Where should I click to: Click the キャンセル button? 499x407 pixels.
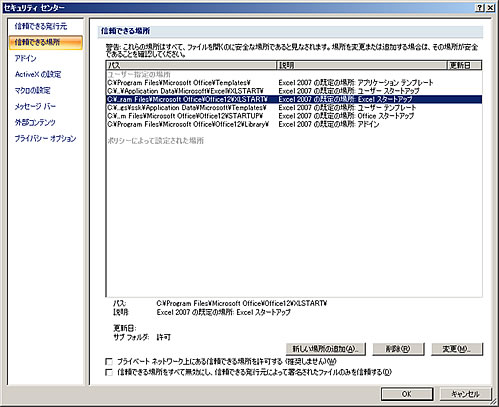tap(465, 394)
